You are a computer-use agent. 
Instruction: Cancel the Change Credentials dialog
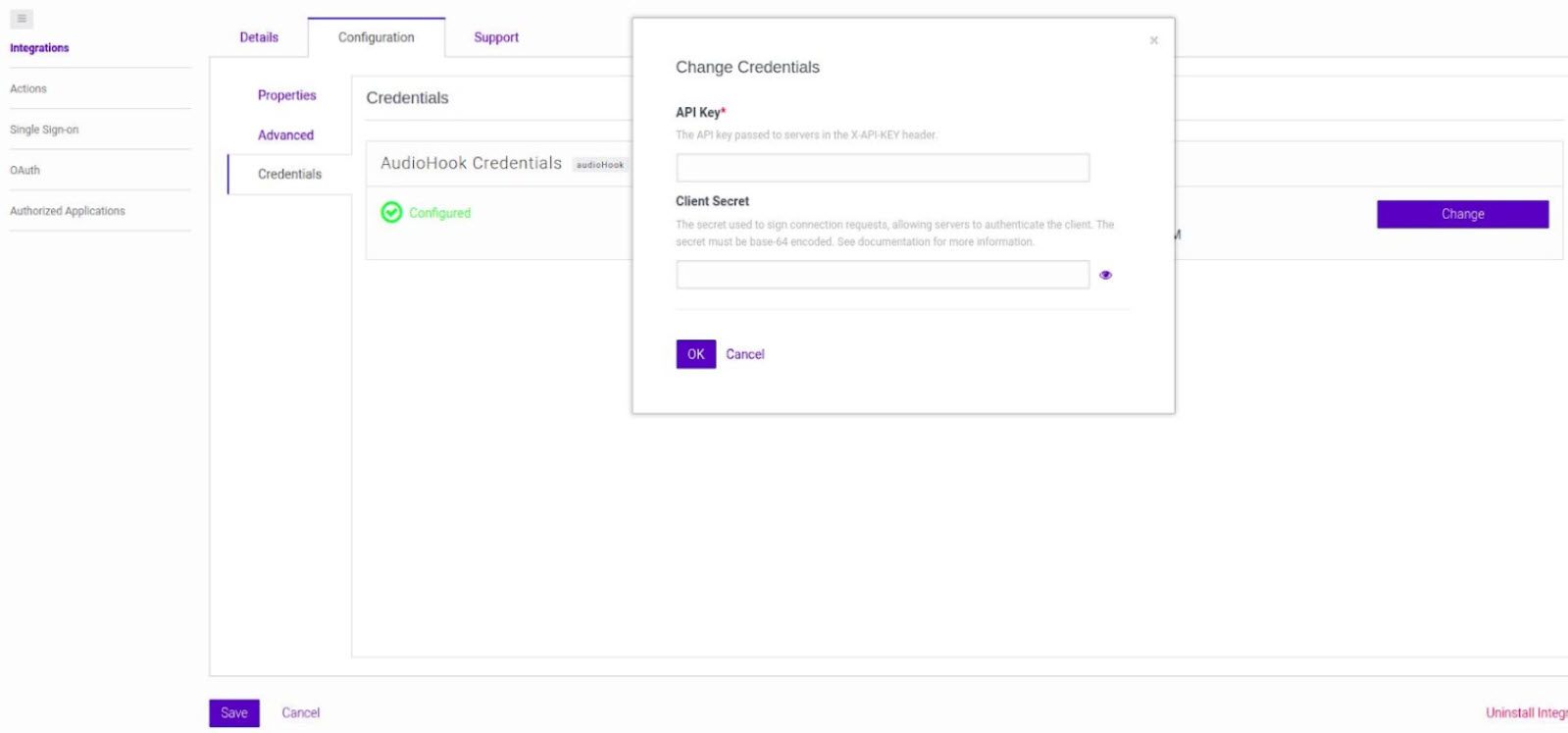point(744,354)
